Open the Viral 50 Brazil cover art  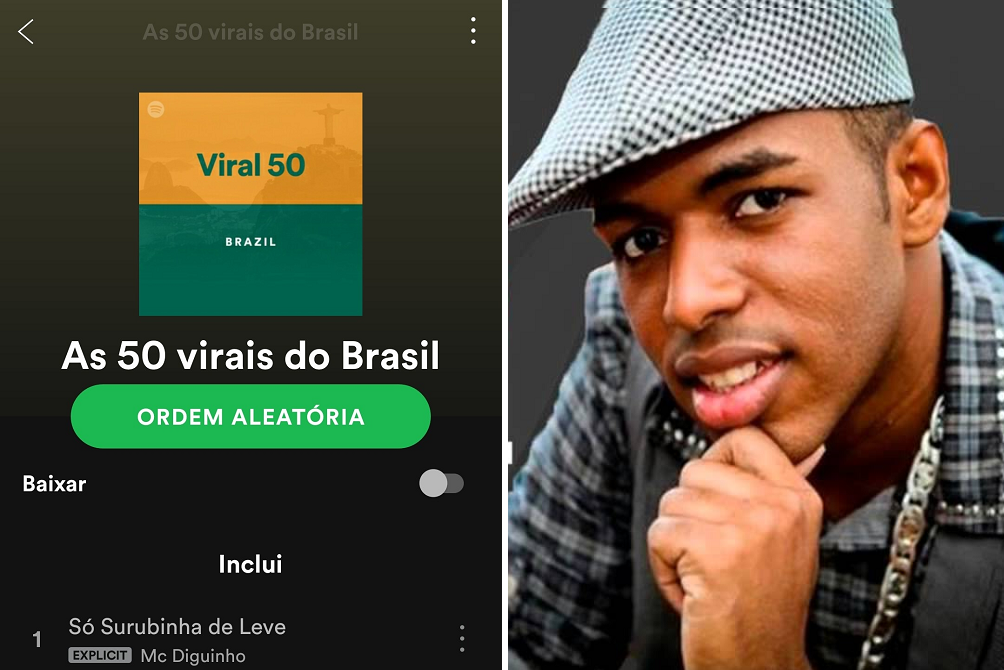pyautogui.click(x=250, y=204)
